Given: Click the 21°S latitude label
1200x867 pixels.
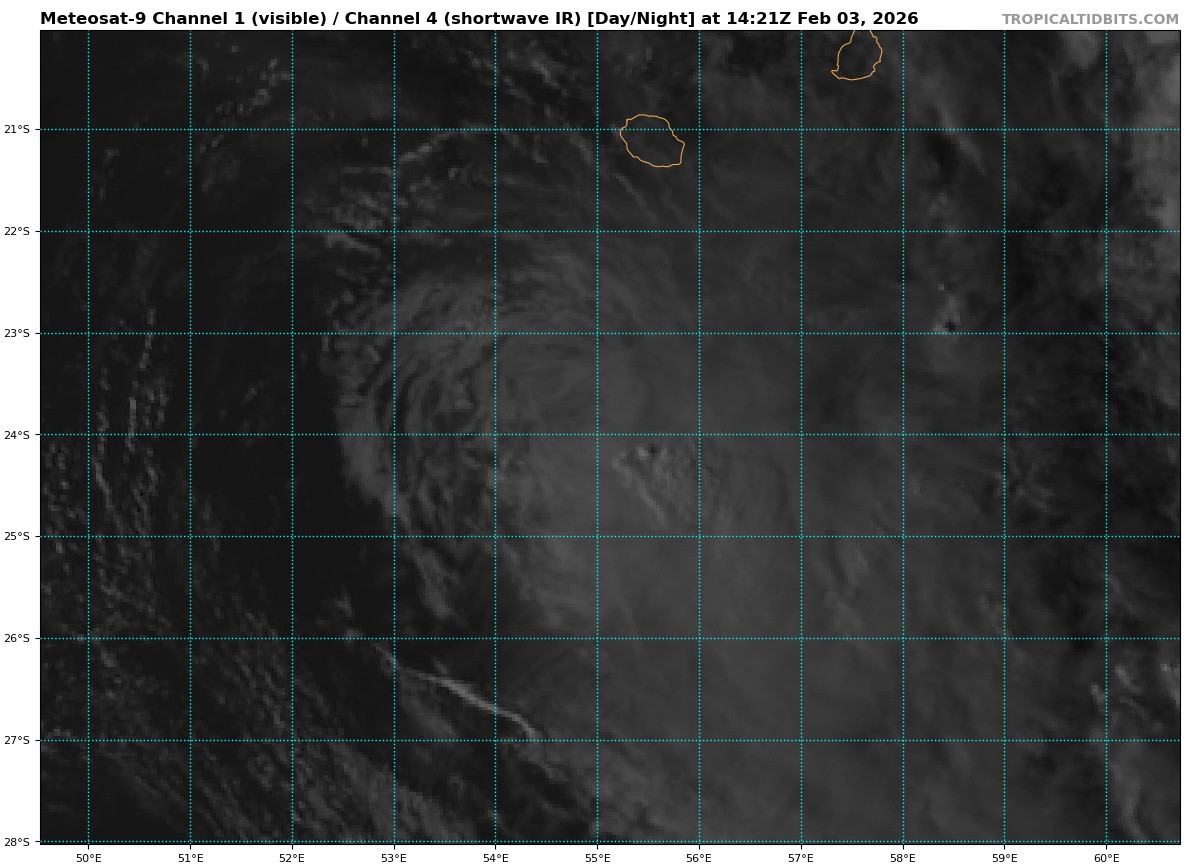Looking at the screenshot, I should (17, 130).
